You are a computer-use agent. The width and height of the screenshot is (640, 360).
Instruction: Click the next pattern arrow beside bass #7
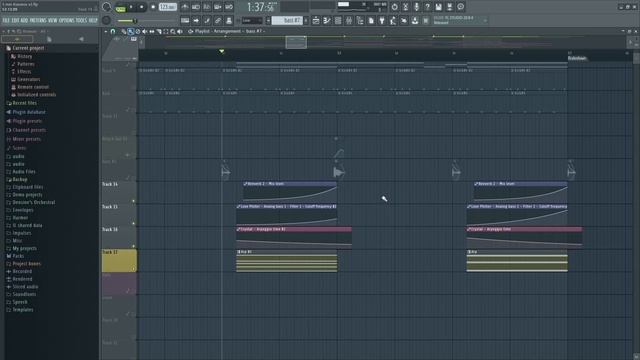tap(306, 20)
